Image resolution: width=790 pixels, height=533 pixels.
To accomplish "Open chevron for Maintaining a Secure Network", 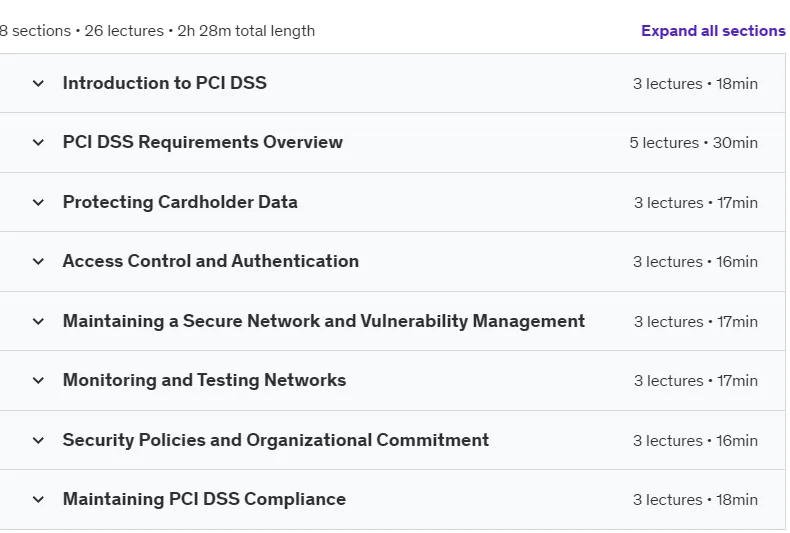I will click(38, 321).
